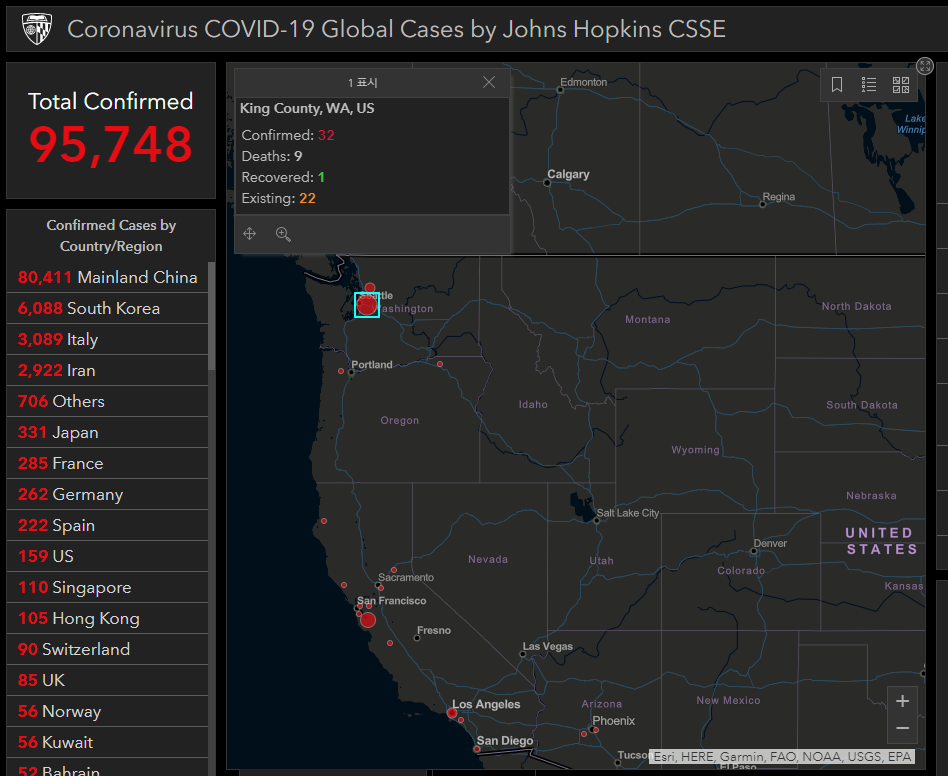The image size is (948, 776).
Task: Select the France row
Action: (108, 464)
